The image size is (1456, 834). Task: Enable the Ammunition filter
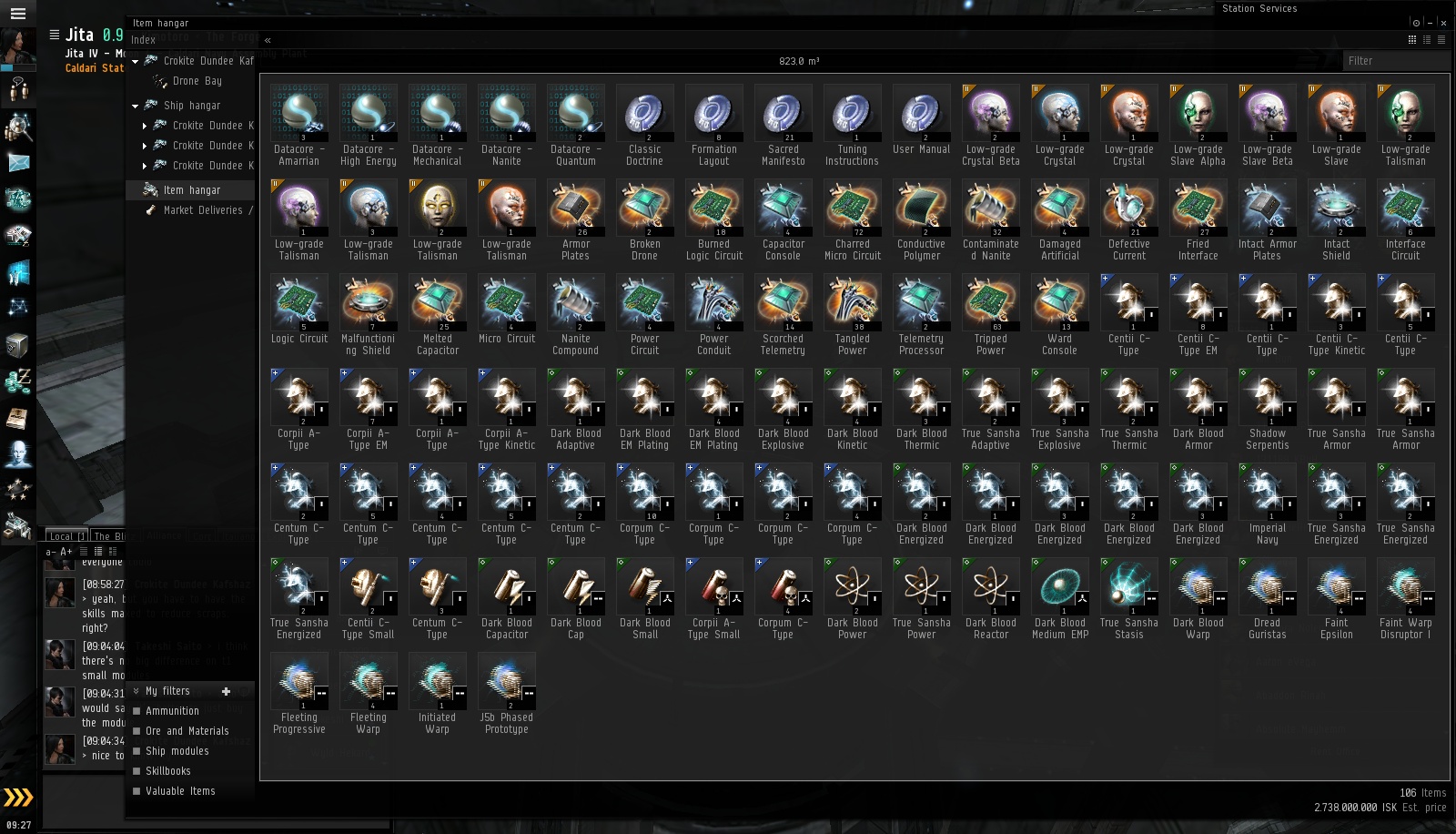click(x=136, y=711)
